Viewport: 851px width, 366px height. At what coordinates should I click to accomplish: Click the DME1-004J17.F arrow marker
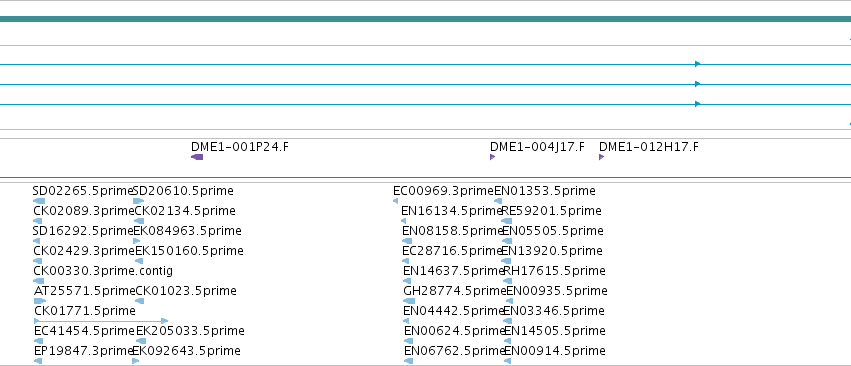(492, 157)
